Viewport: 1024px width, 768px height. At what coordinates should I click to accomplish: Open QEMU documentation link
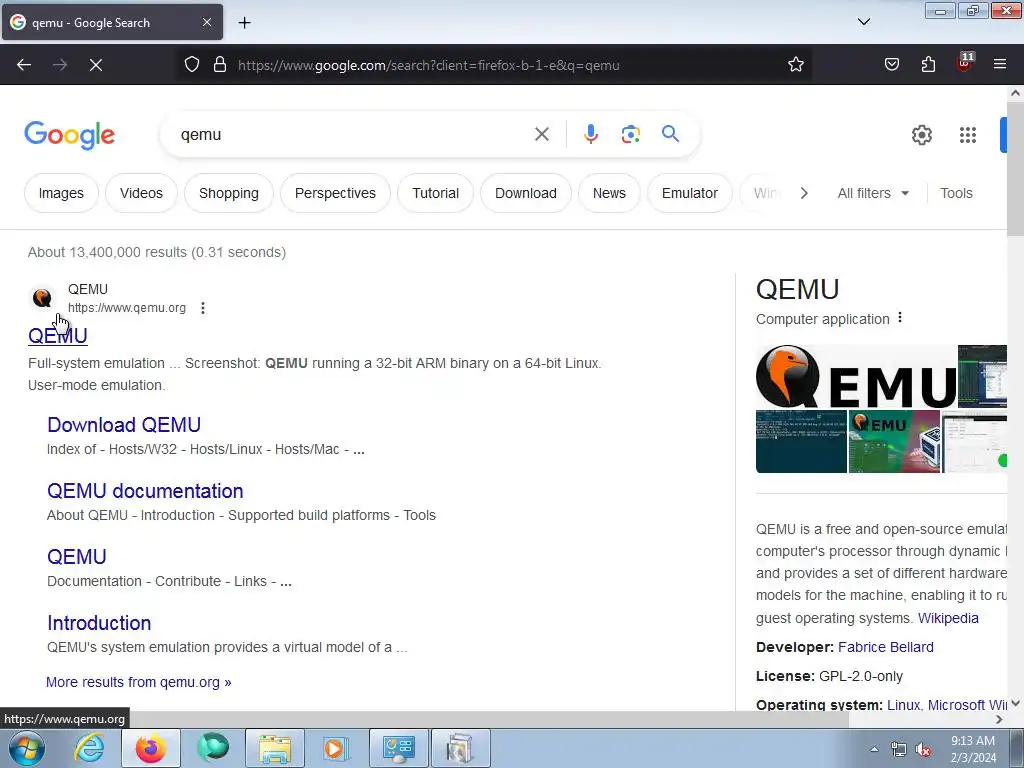(145, 491)
